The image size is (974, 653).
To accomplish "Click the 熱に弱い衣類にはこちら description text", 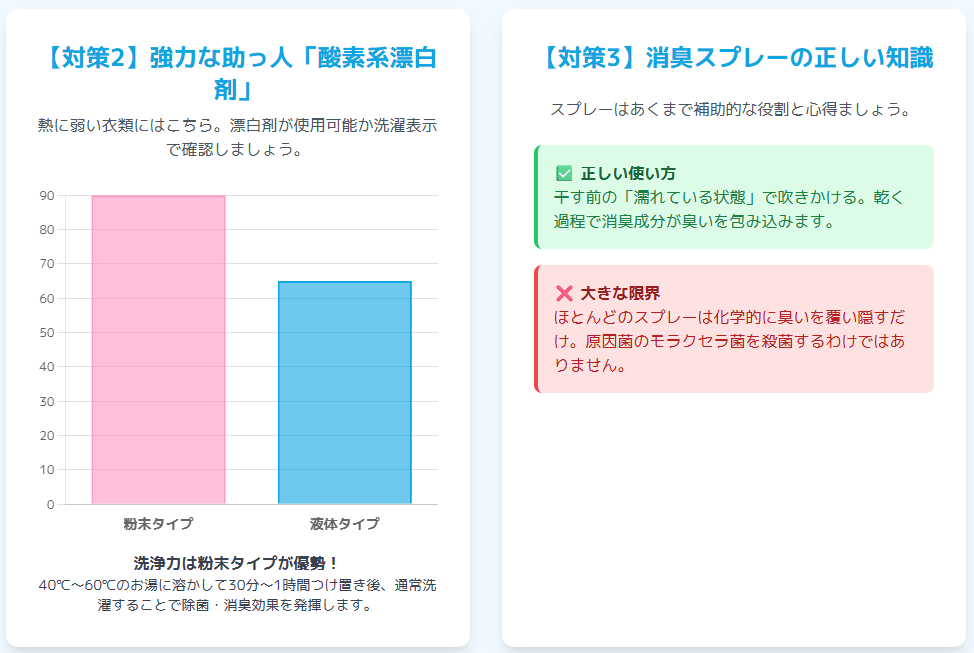I will [x=237, y=137].
